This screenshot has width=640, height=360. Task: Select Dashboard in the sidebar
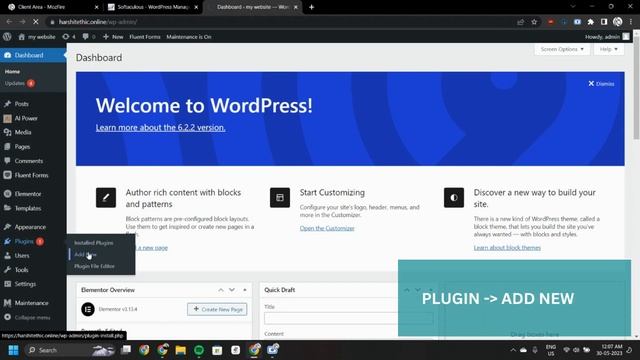(33, 55)
